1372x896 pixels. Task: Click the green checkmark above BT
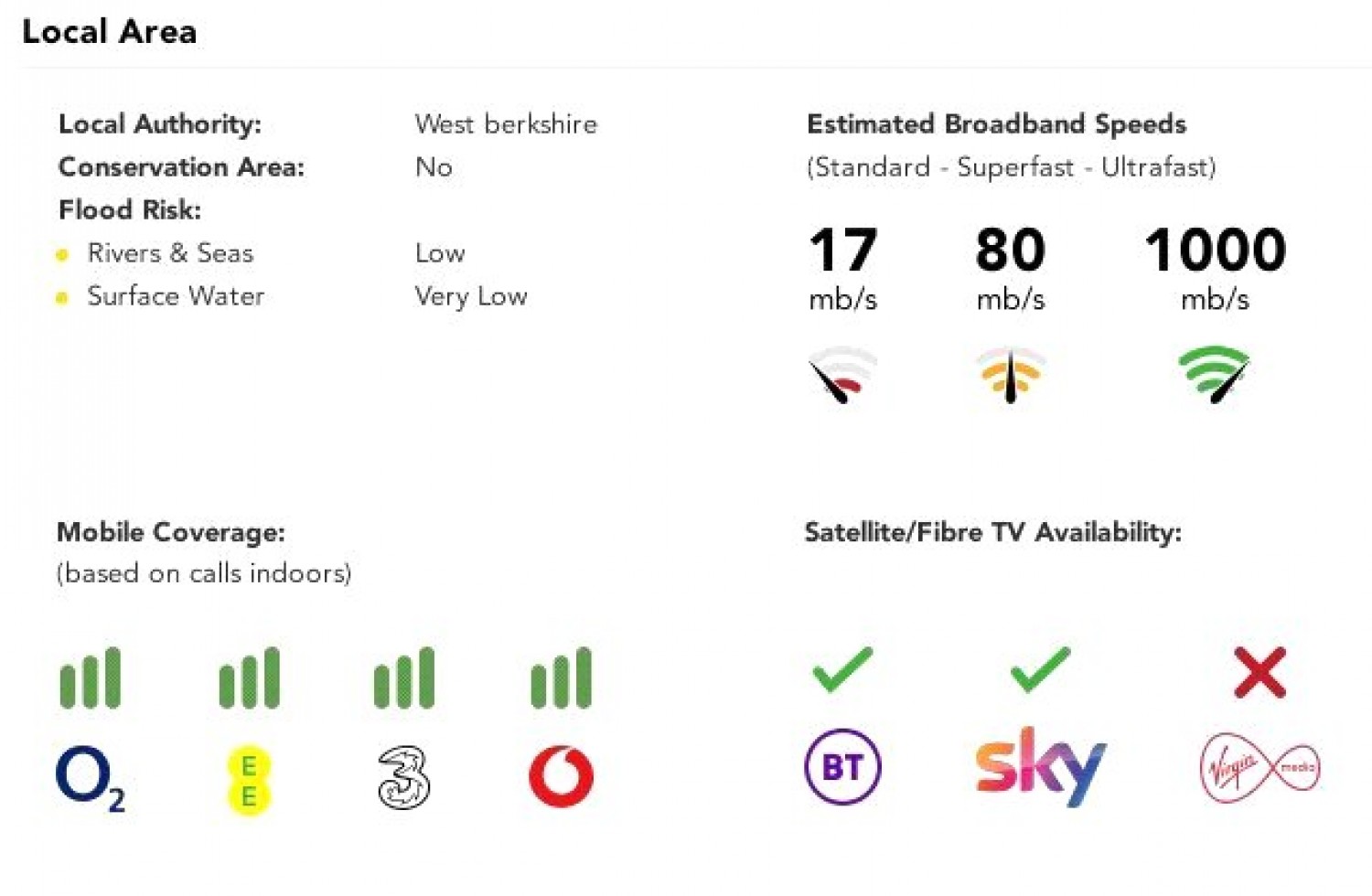click(x=842, y=669)
